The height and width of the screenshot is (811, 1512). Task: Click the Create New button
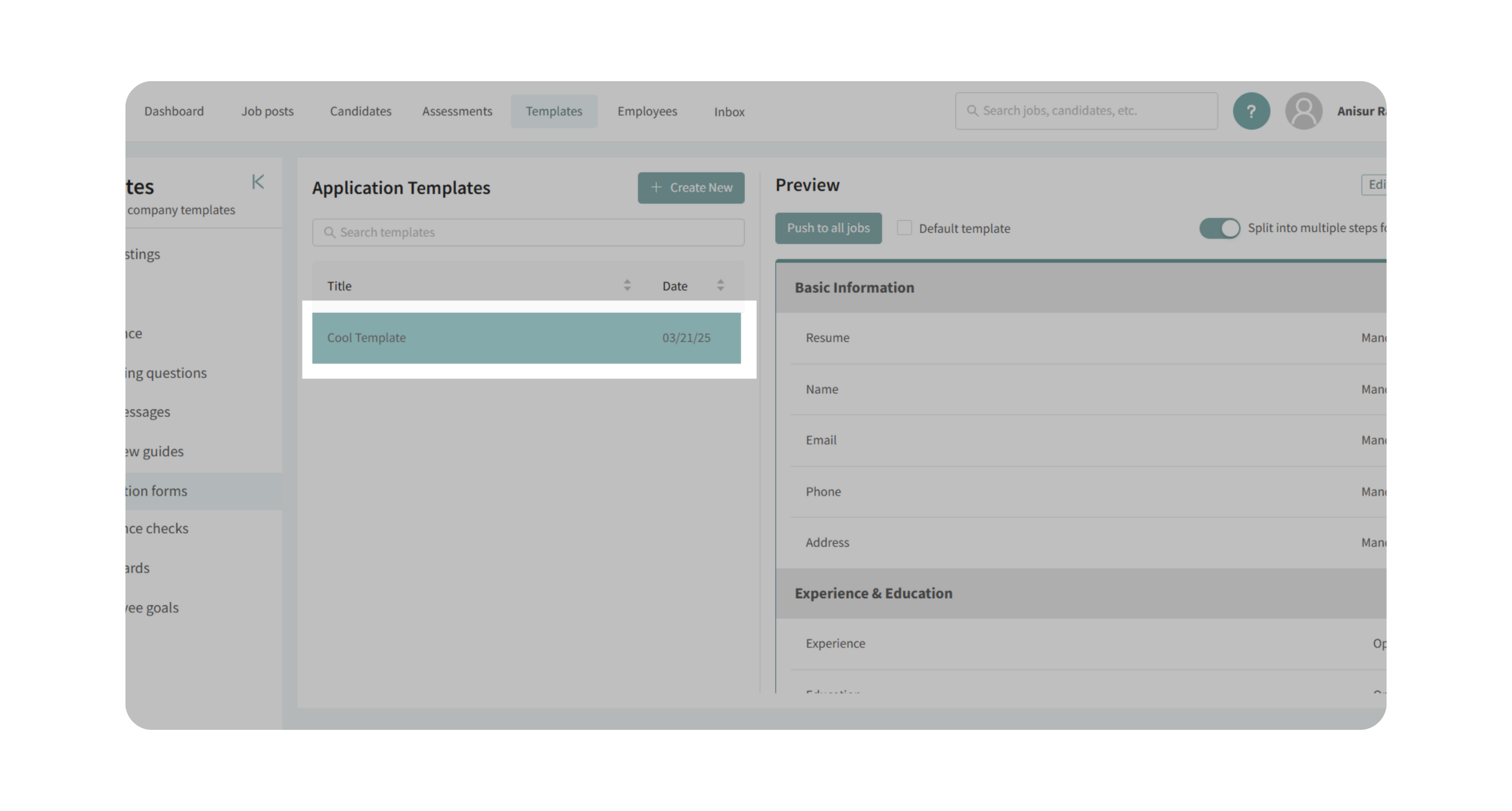click(x=691, y=188)
